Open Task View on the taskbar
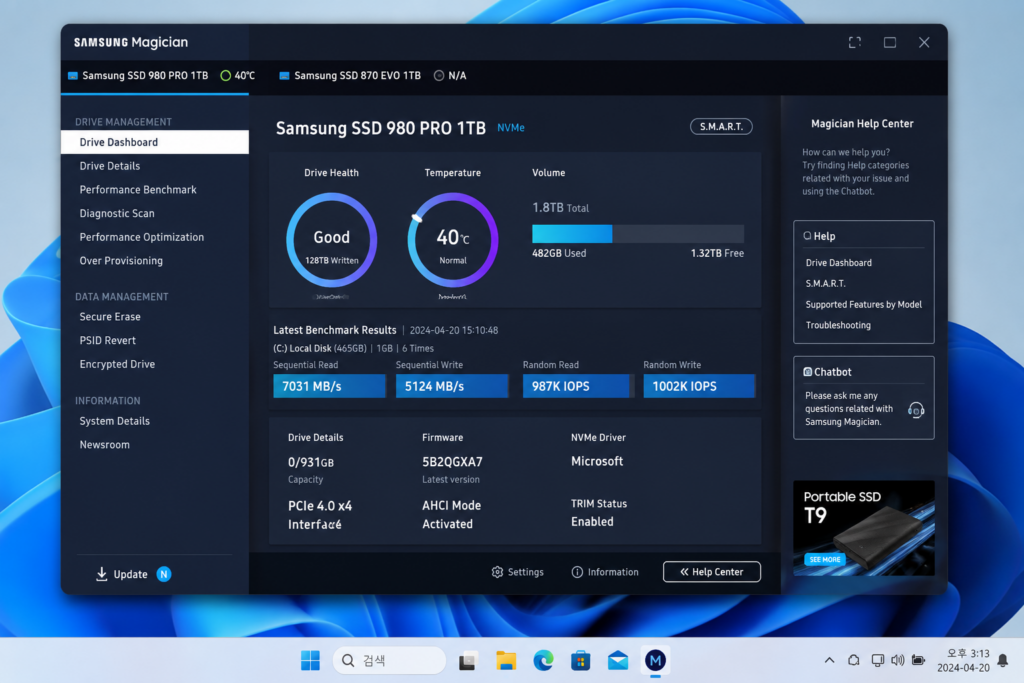Screen dimensions: 1024x683 468,661
